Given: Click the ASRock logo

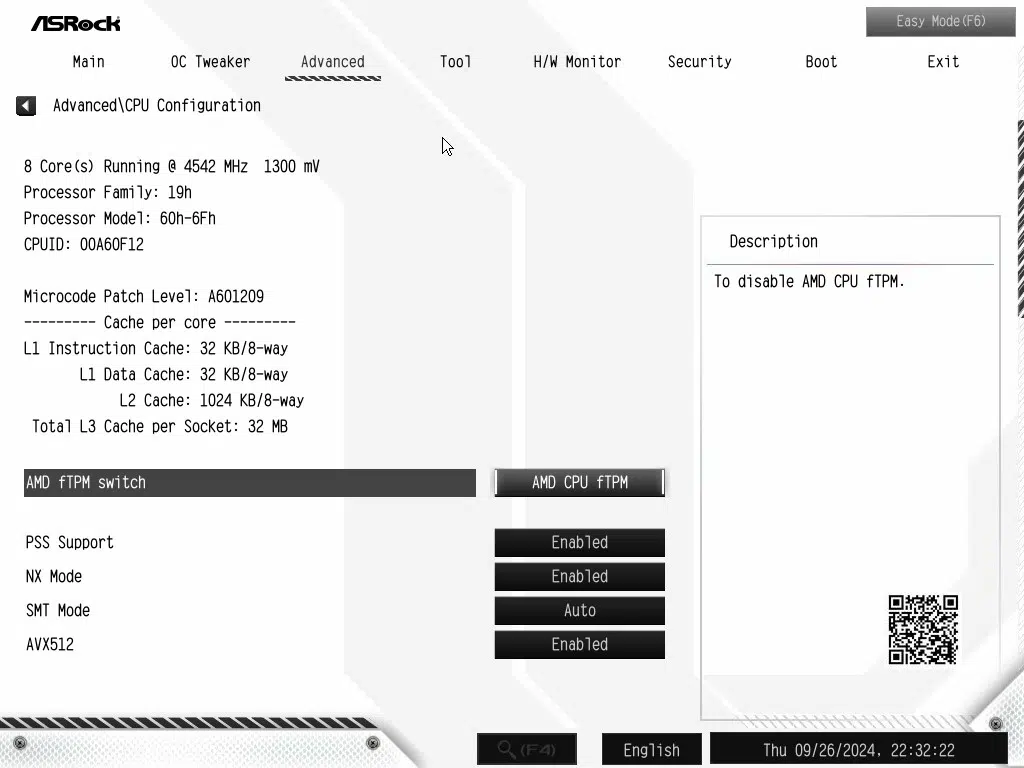Looking at the screenshot, I should pyautogui.click(x=76, y=23).
